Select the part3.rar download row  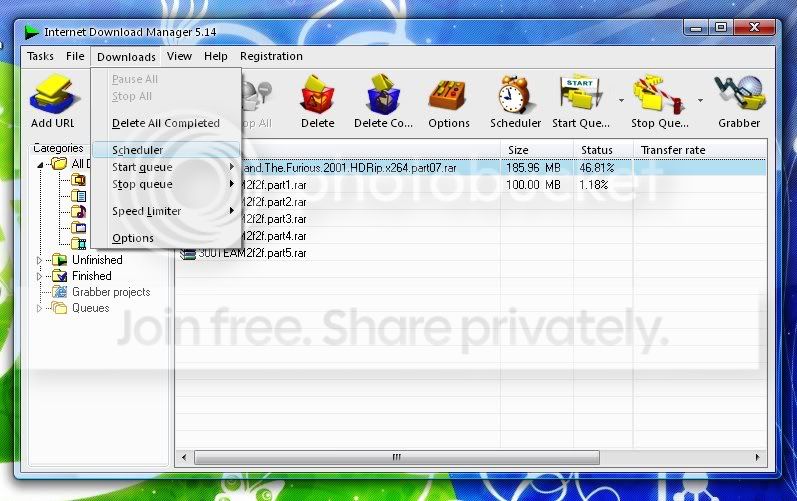[470, 219]
